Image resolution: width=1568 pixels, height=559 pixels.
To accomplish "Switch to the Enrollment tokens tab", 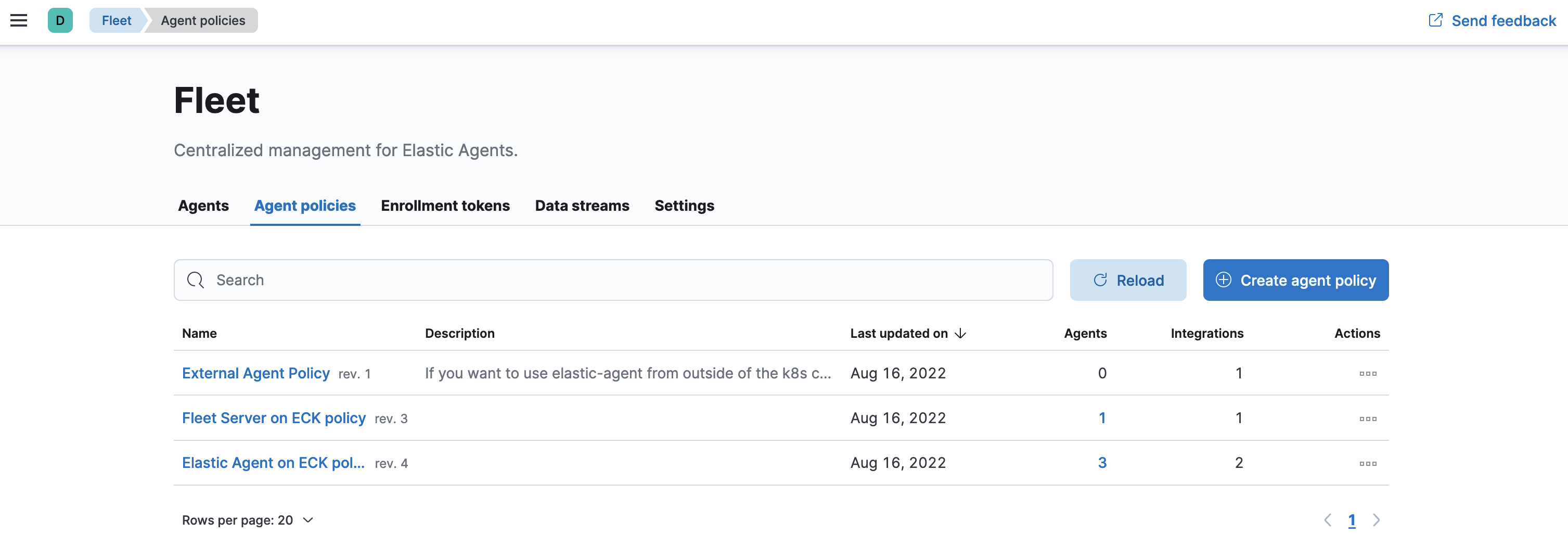I will click(445, 206).
